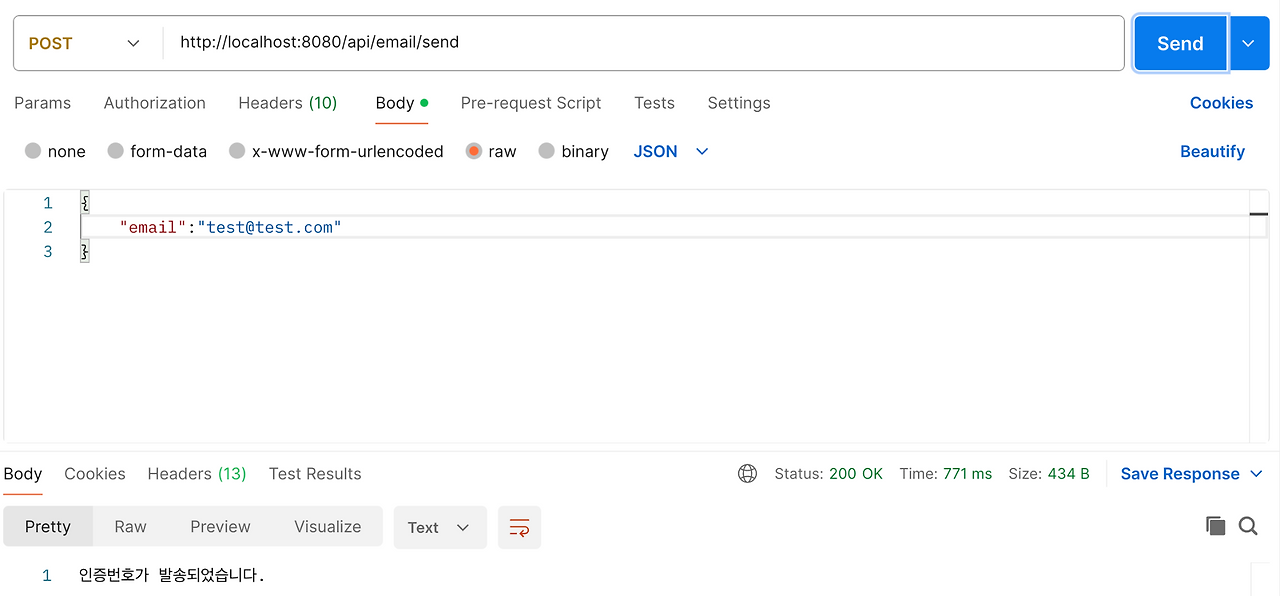The height and width of the screenshot is (596, 1280).
Task: Open the Settings tab
Action: click(x=739, y=103)
